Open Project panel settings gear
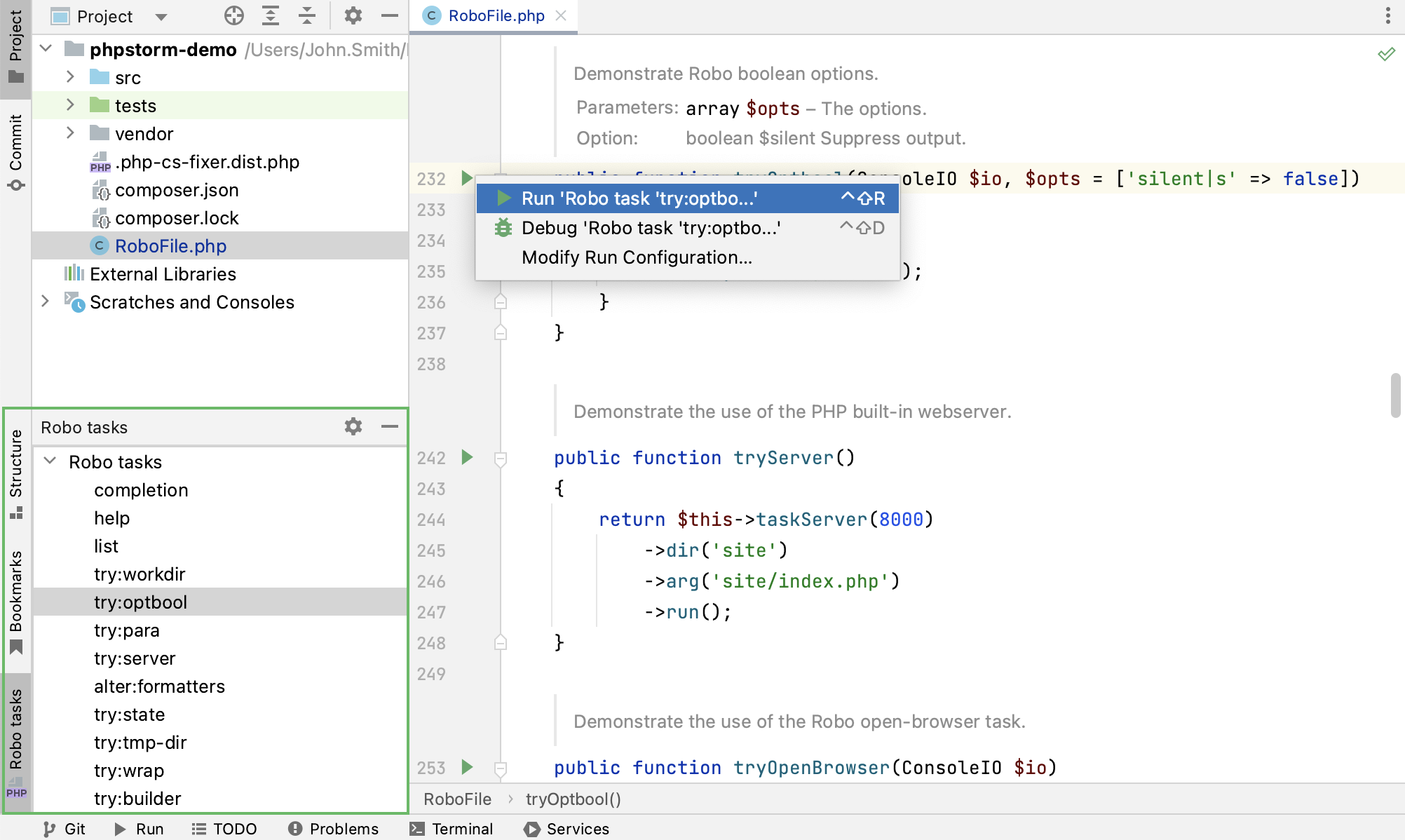The height and width of the screenshot is (840, 1405). pos(353,15)
